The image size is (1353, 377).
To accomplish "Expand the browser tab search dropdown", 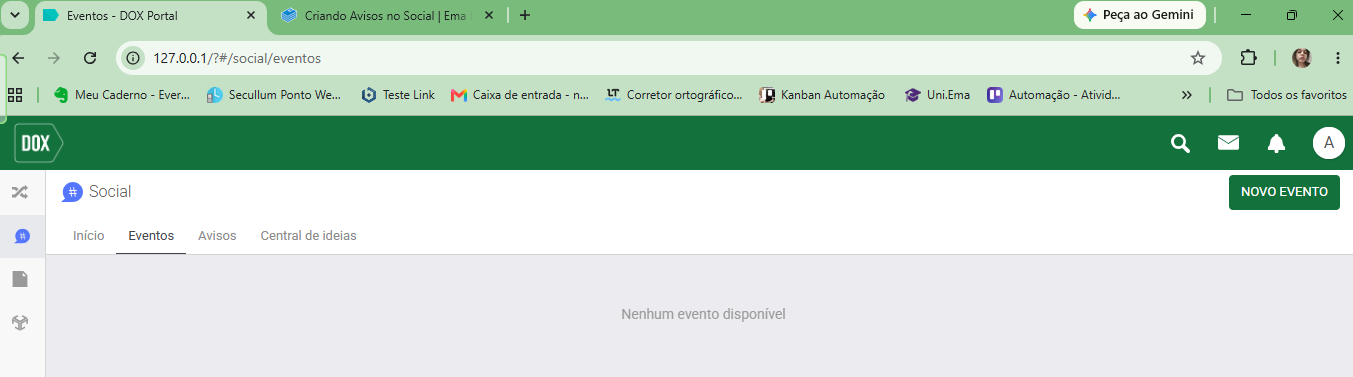I will [15, 15].
